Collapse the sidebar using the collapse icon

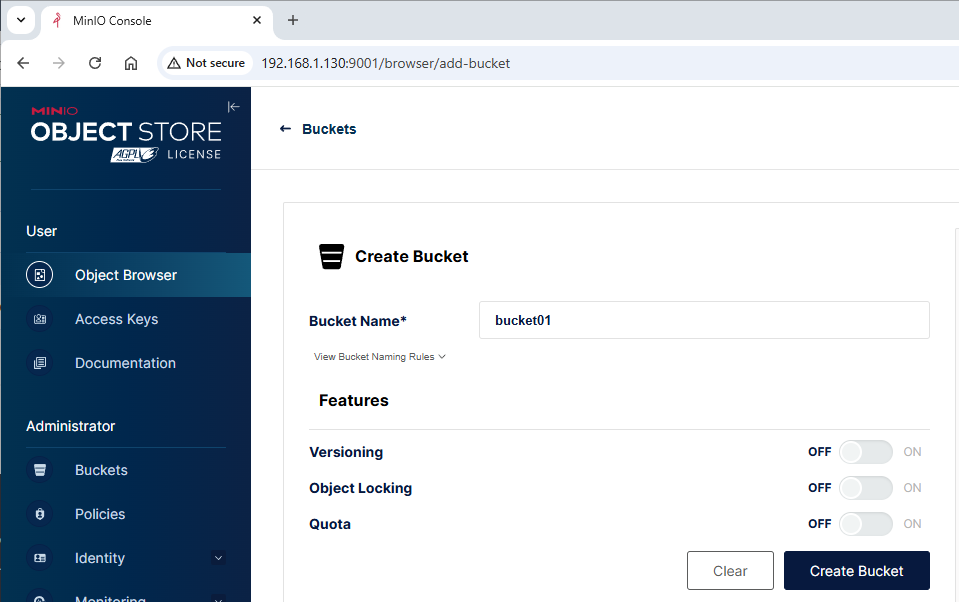point(234,107)
